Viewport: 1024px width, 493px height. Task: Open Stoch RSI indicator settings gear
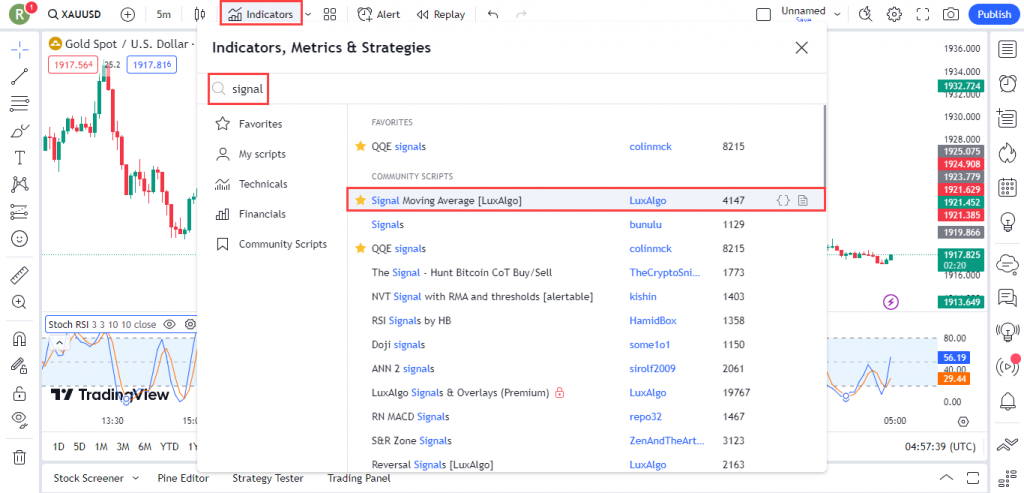(x=191, y=324)
